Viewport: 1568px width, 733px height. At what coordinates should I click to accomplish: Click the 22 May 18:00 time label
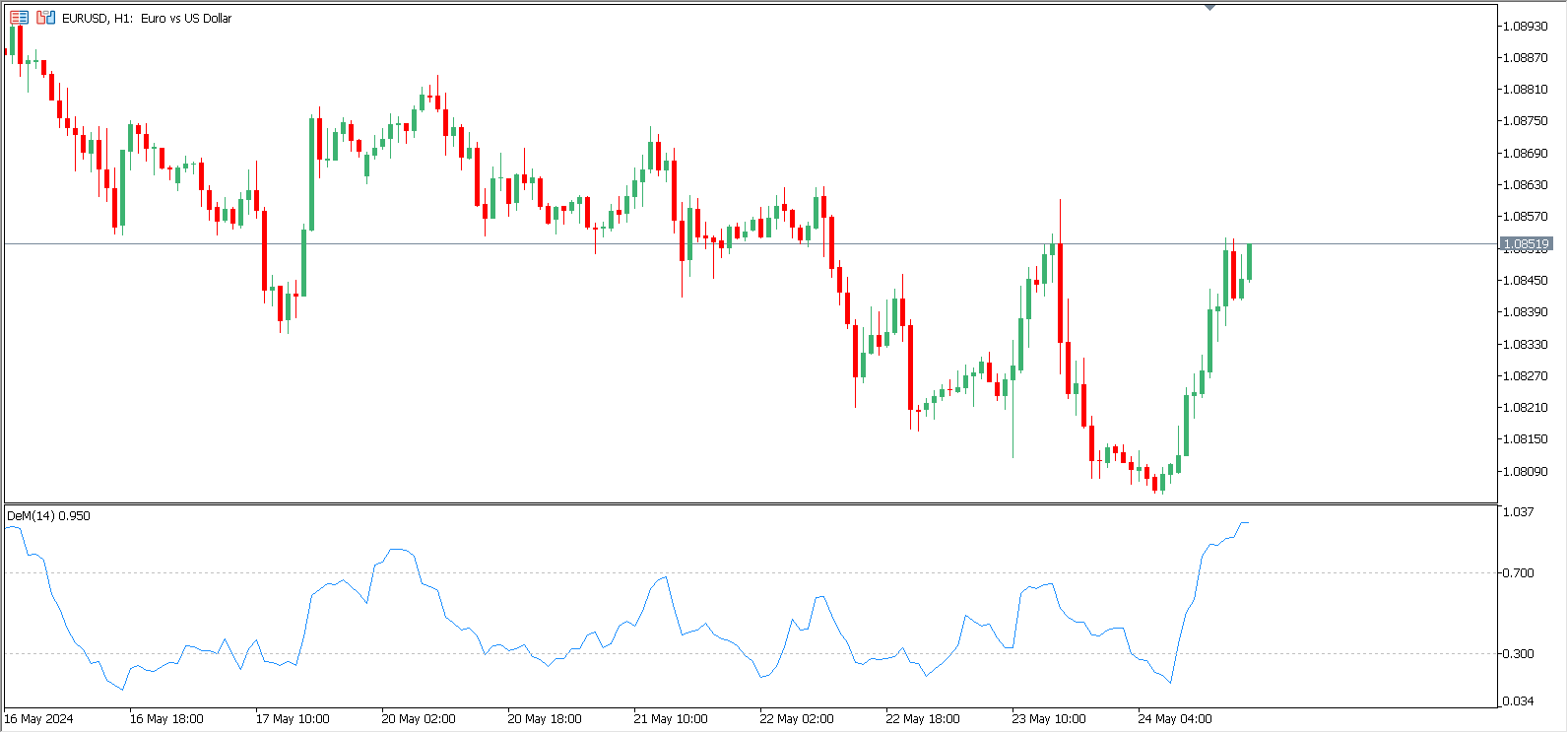pyautogui.click(x=923, y=718)
